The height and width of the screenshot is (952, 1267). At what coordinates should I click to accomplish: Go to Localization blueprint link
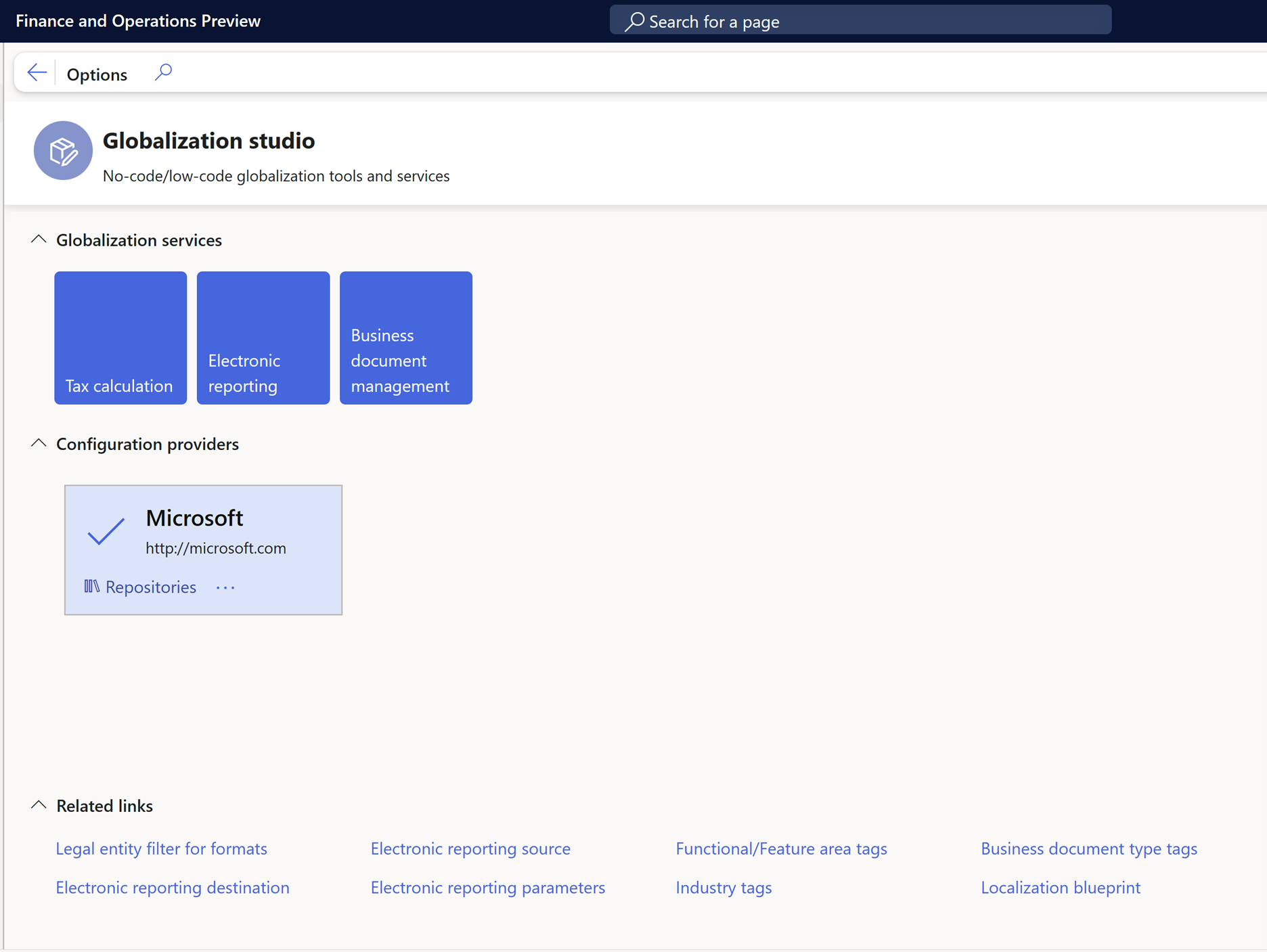pos(1060,887)
